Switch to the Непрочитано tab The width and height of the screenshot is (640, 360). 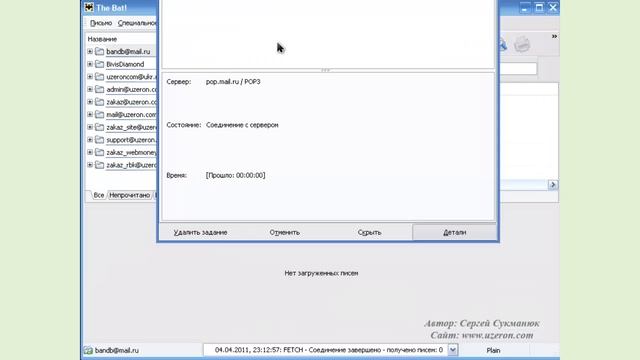(129, 195)
